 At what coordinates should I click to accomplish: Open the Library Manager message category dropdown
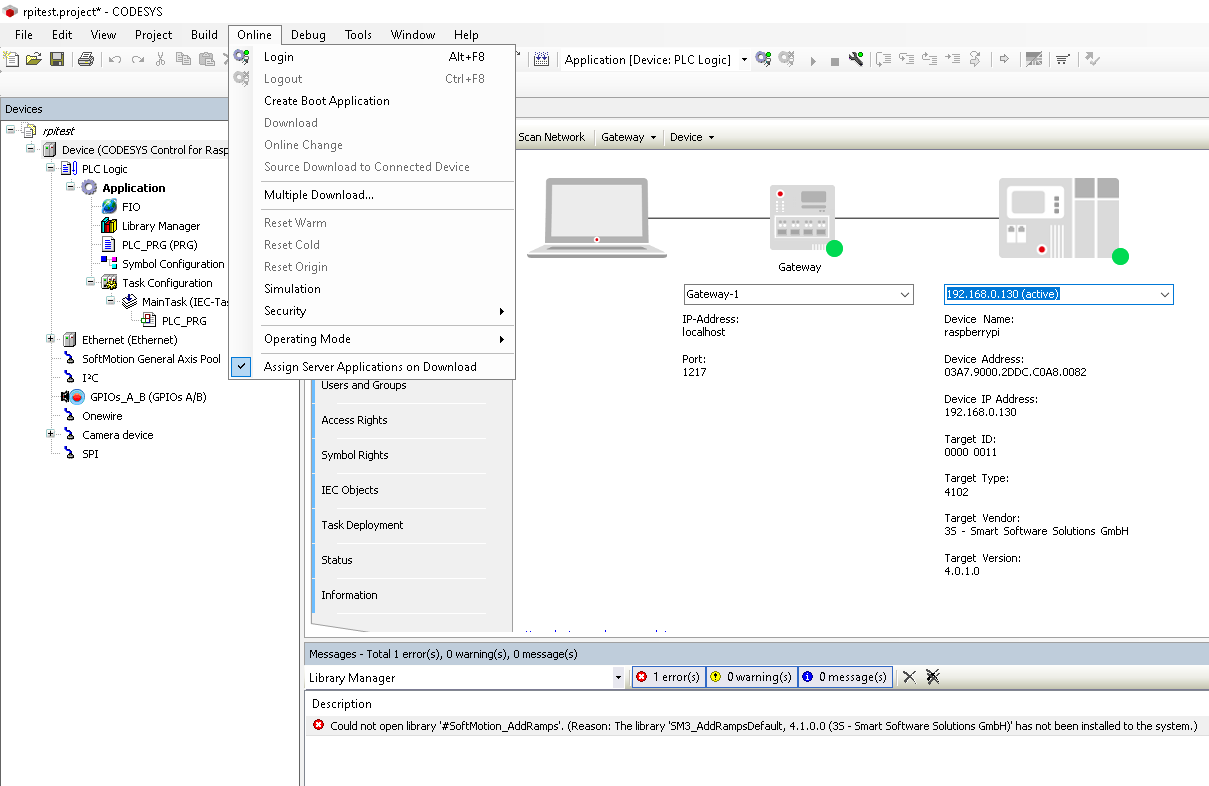click(619, 678)
